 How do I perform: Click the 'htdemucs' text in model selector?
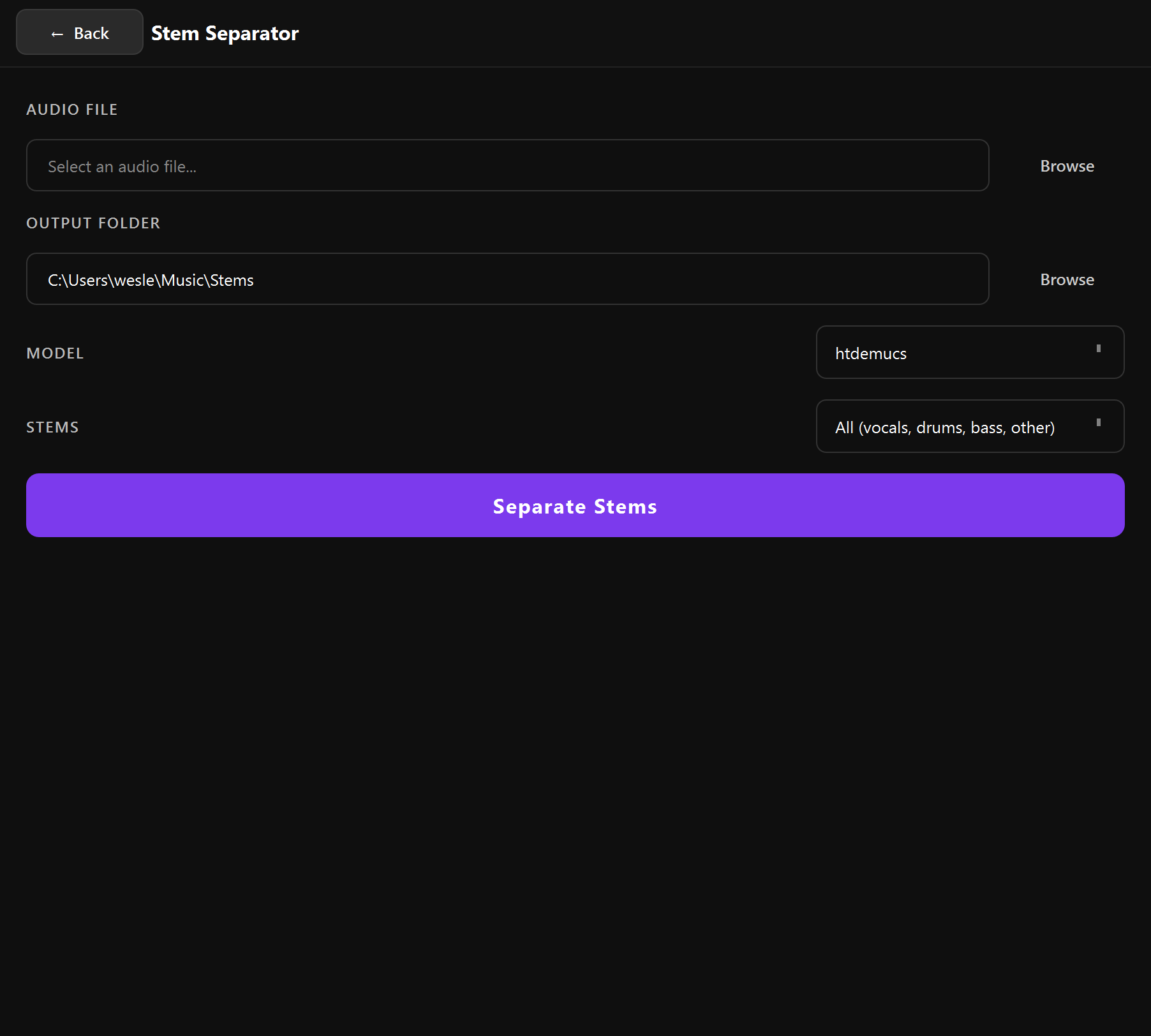870,353
